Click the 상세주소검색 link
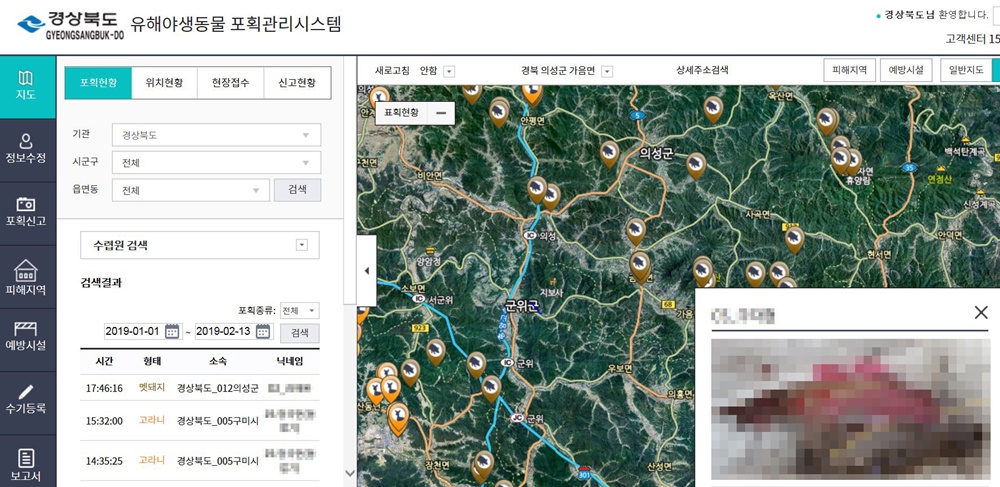This screenshot has height=487, width=1000. (x=702, y=71)
